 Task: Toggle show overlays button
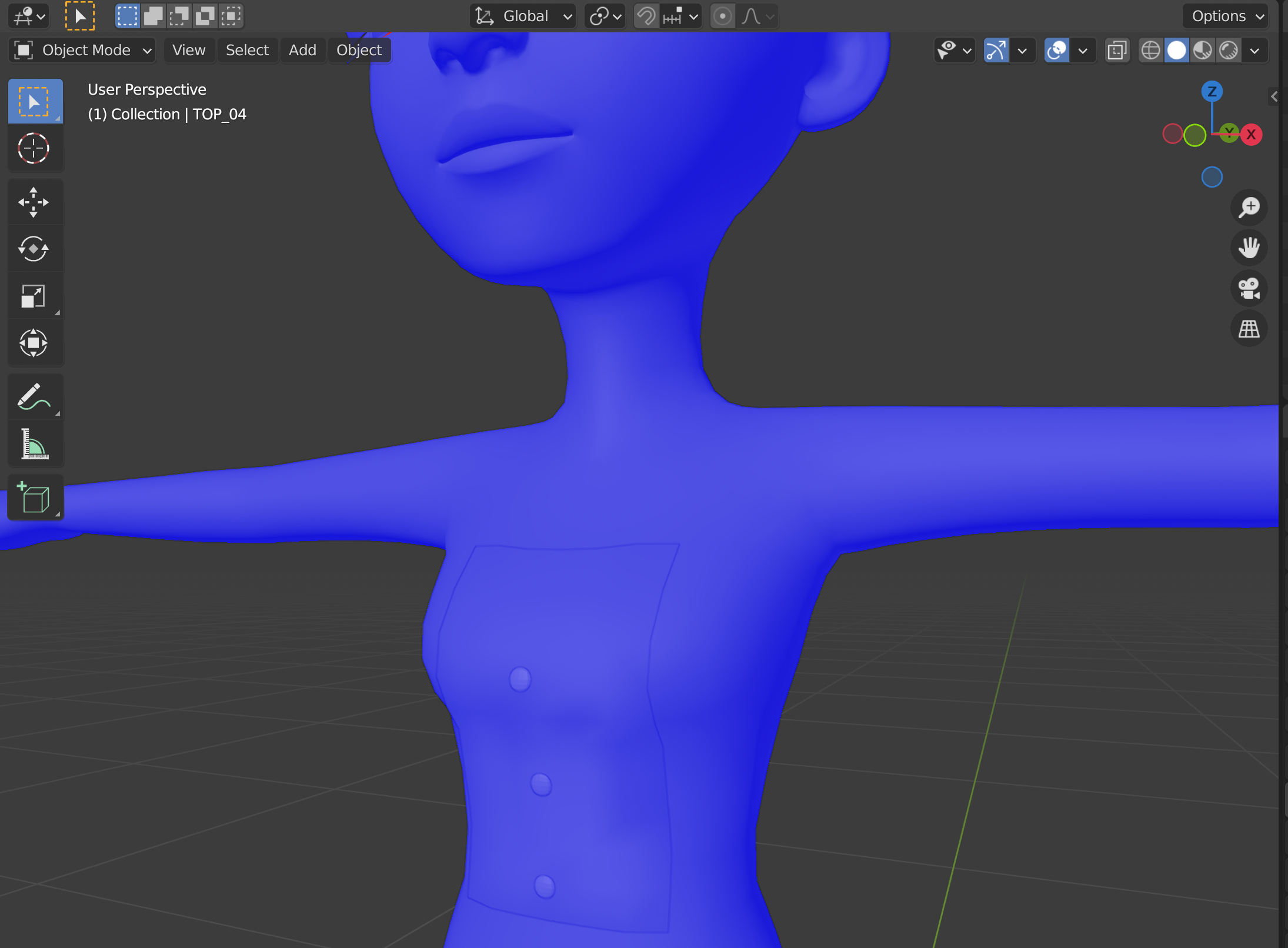point(1057,51)
